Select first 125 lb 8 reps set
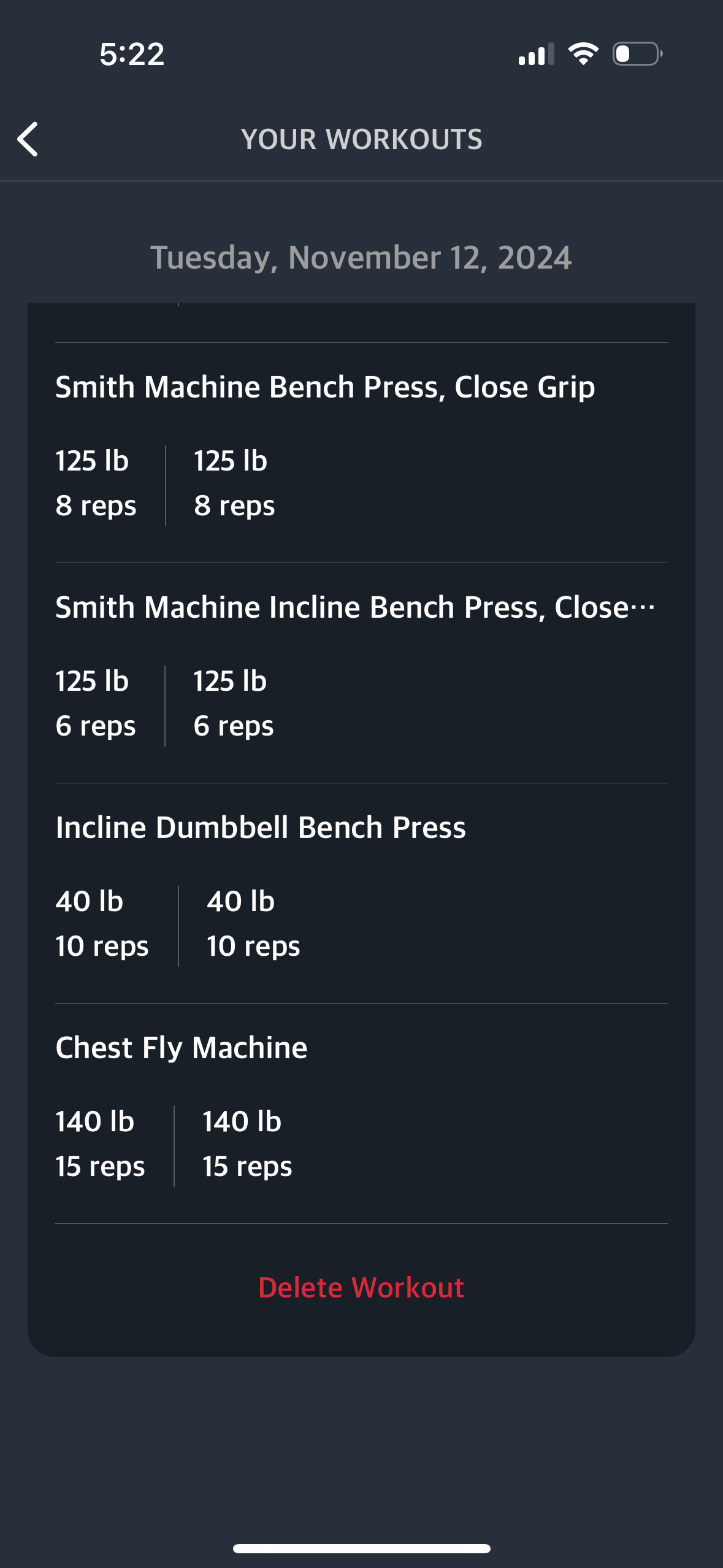 [x=96, y=483]
